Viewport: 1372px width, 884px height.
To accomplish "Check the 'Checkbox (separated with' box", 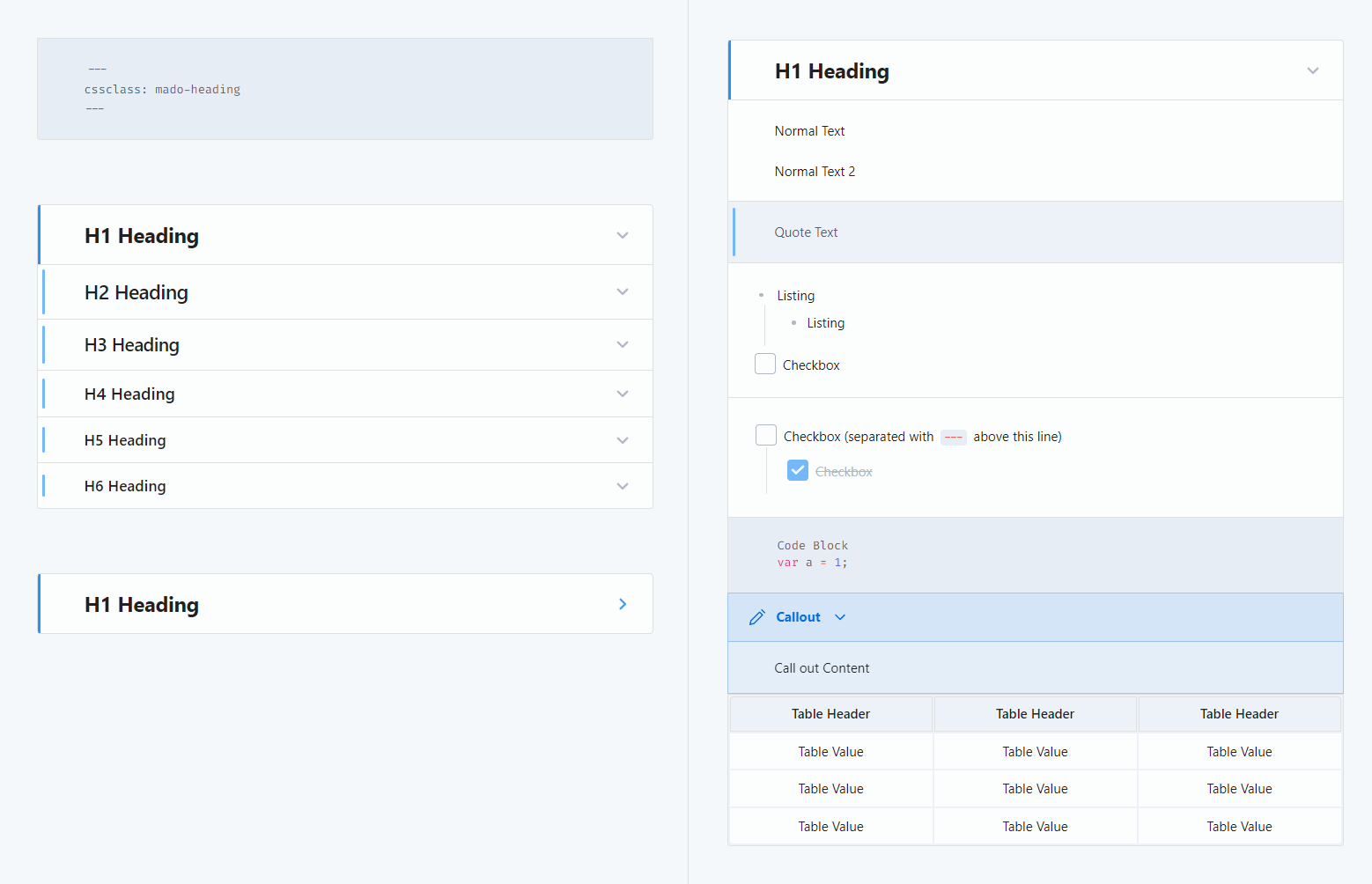I will [766, 436].
